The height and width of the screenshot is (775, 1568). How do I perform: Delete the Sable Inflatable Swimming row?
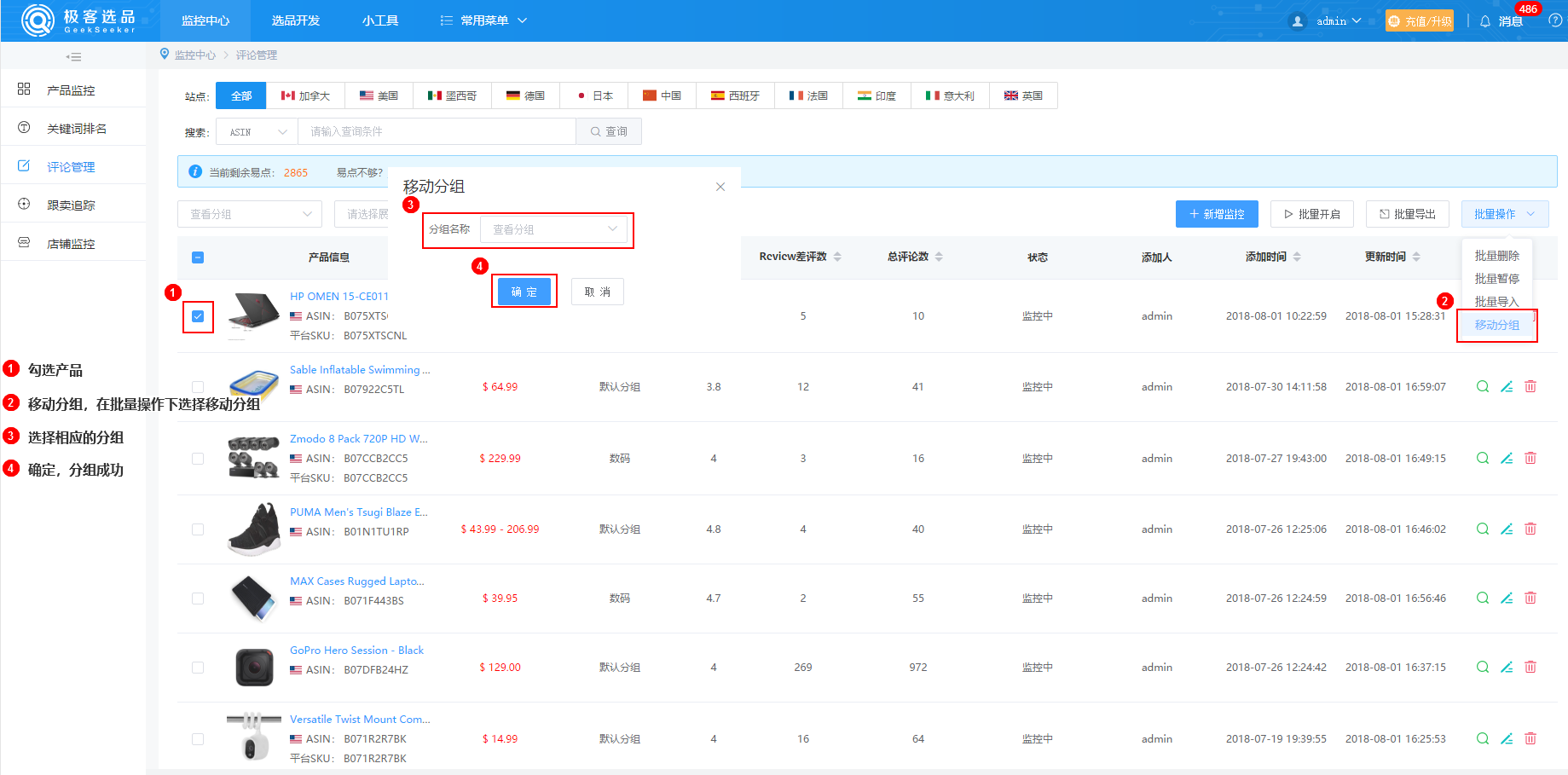point(1530,386)
